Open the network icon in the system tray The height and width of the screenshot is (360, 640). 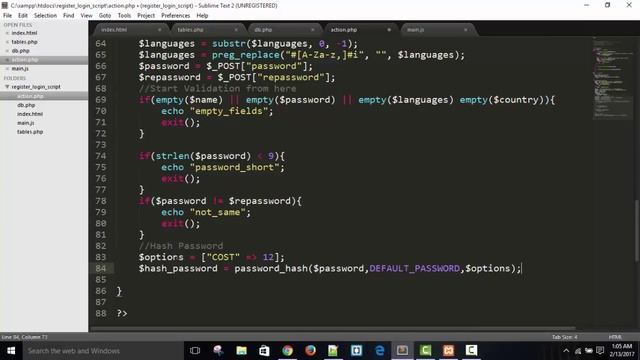click(x=578, y=351)
